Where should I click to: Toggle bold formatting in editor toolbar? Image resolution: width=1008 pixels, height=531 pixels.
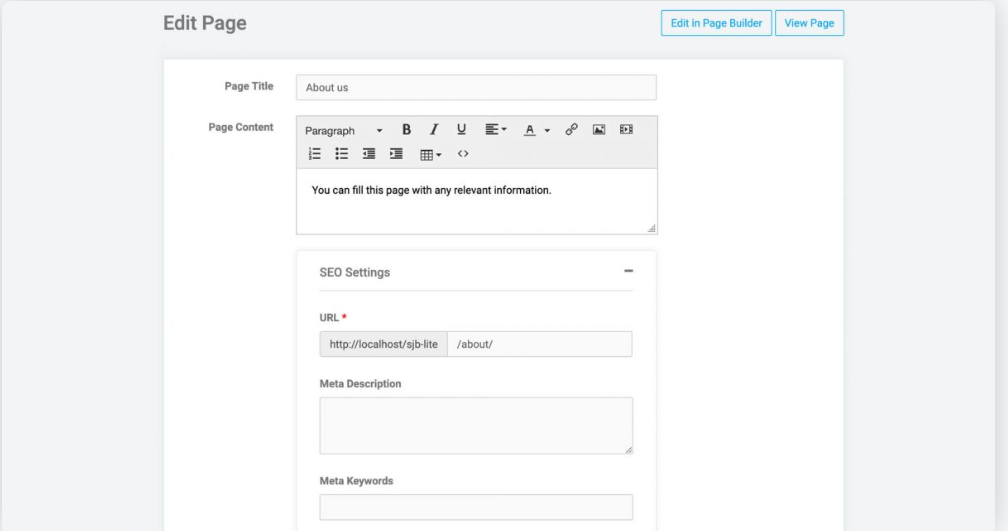pyautogui.click(x=406, y=130)
